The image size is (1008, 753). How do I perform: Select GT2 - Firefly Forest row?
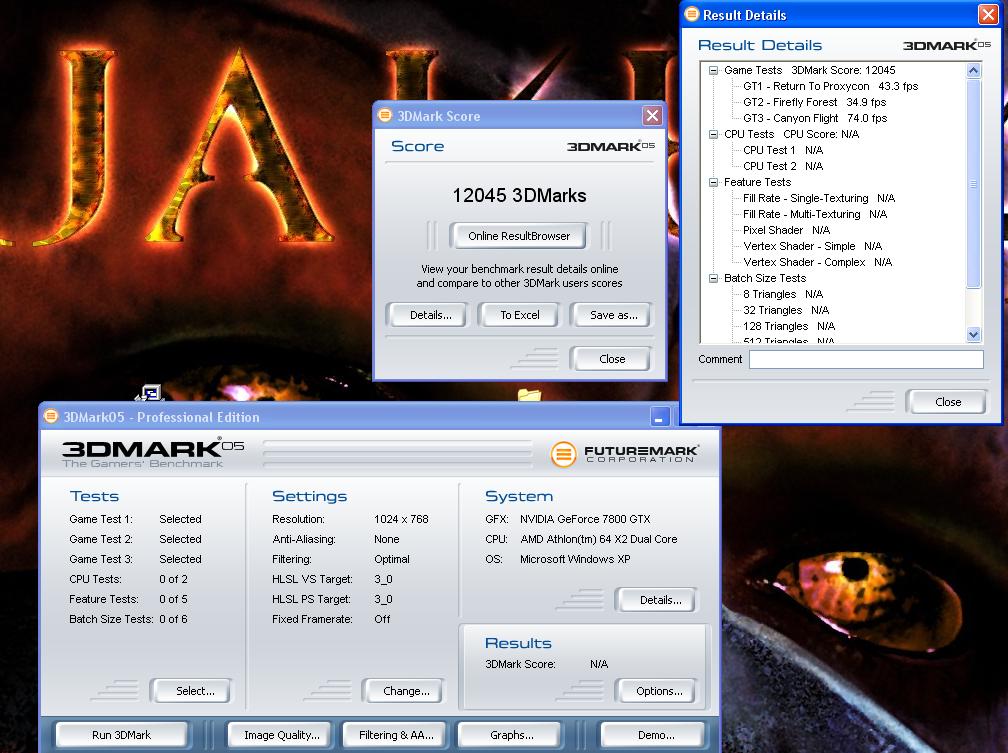point(814,102)
